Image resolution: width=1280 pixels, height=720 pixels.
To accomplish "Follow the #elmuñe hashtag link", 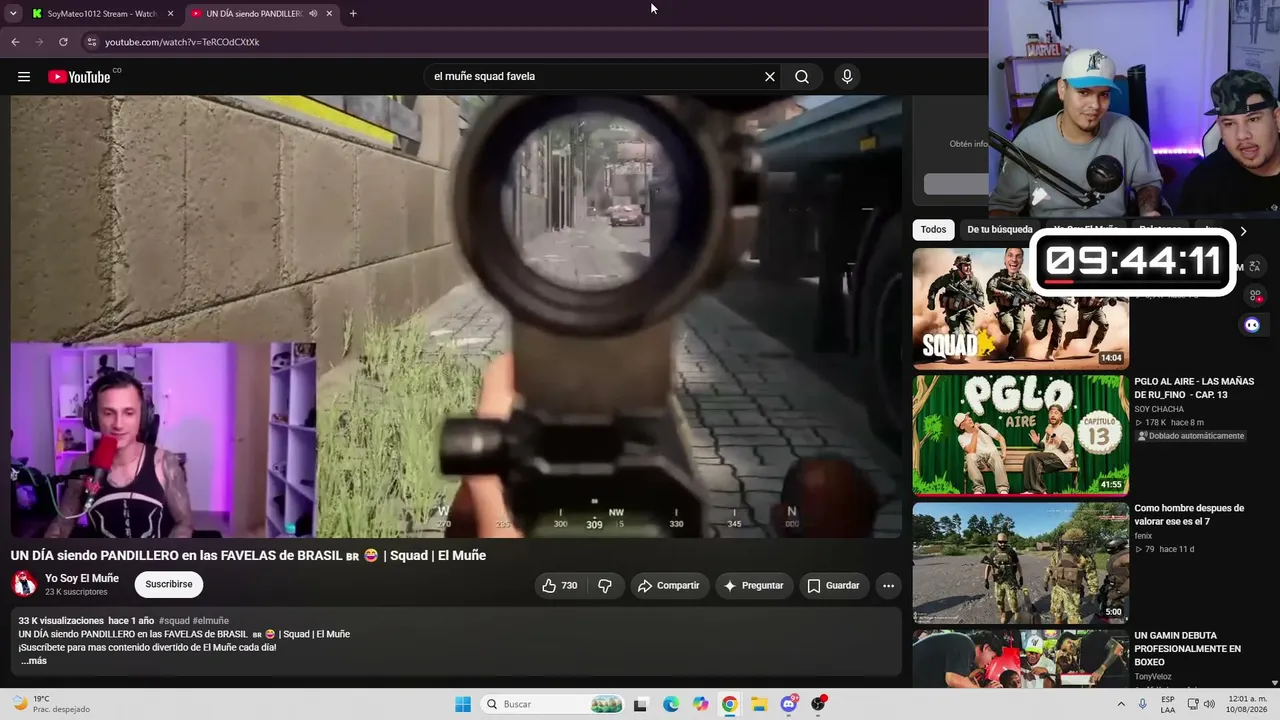I will 211,621.
